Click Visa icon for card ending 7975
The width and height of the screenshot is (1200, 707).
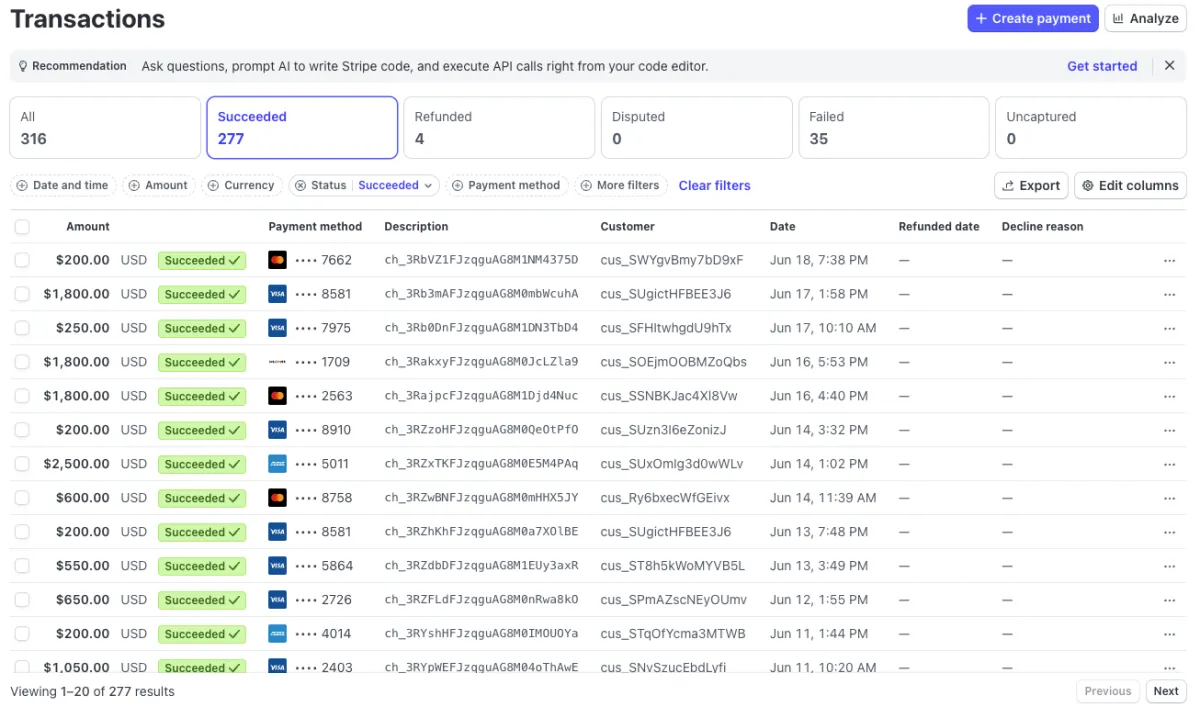coord(278,328)
